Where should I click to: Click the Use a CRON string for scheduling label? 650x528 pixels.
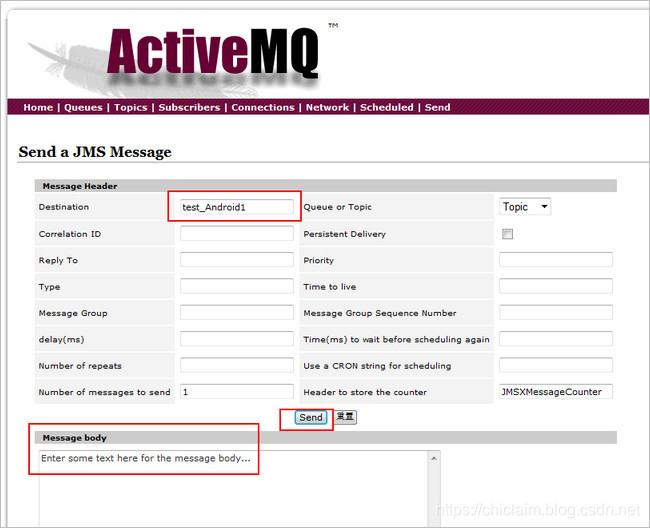(377, 366)
